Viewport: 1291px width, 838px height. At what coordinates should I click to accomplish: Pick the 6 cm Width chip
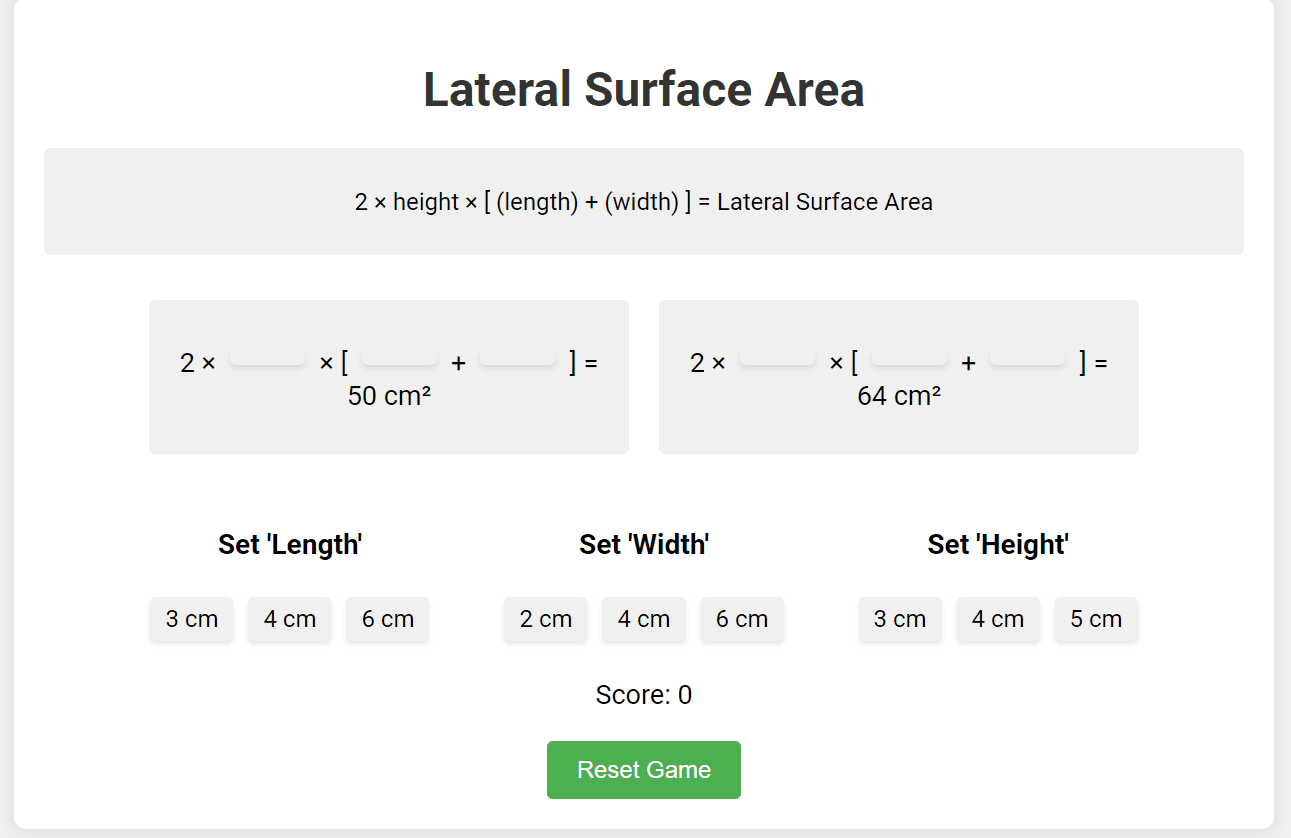point(742,619)
